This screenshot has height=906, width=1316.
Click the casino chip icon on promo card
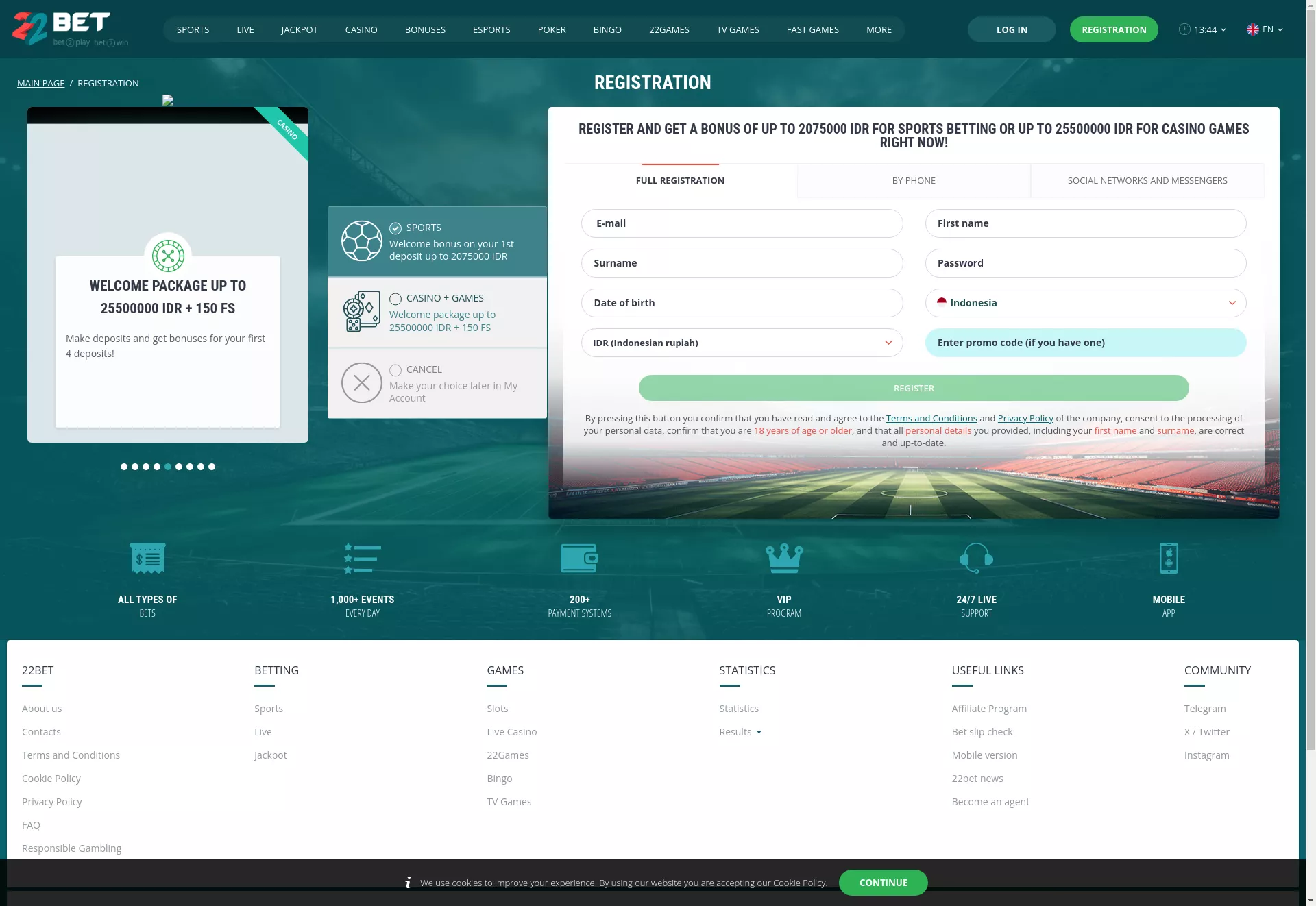tap(168, 257)
